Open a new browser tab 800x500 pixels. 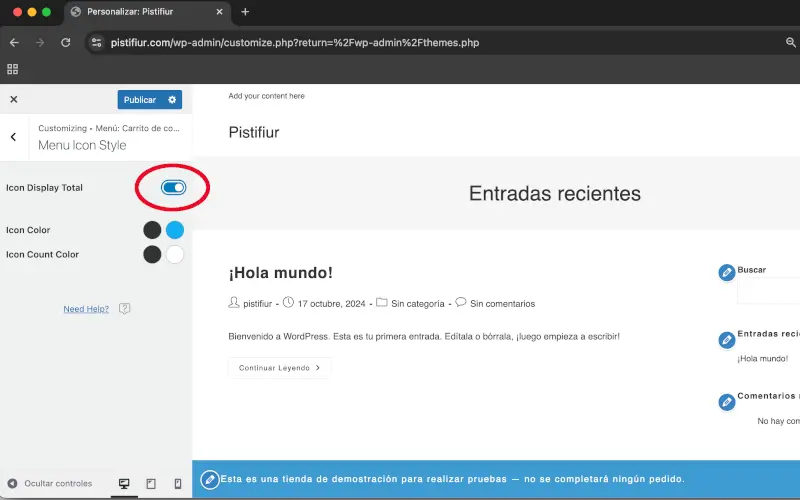245,12
